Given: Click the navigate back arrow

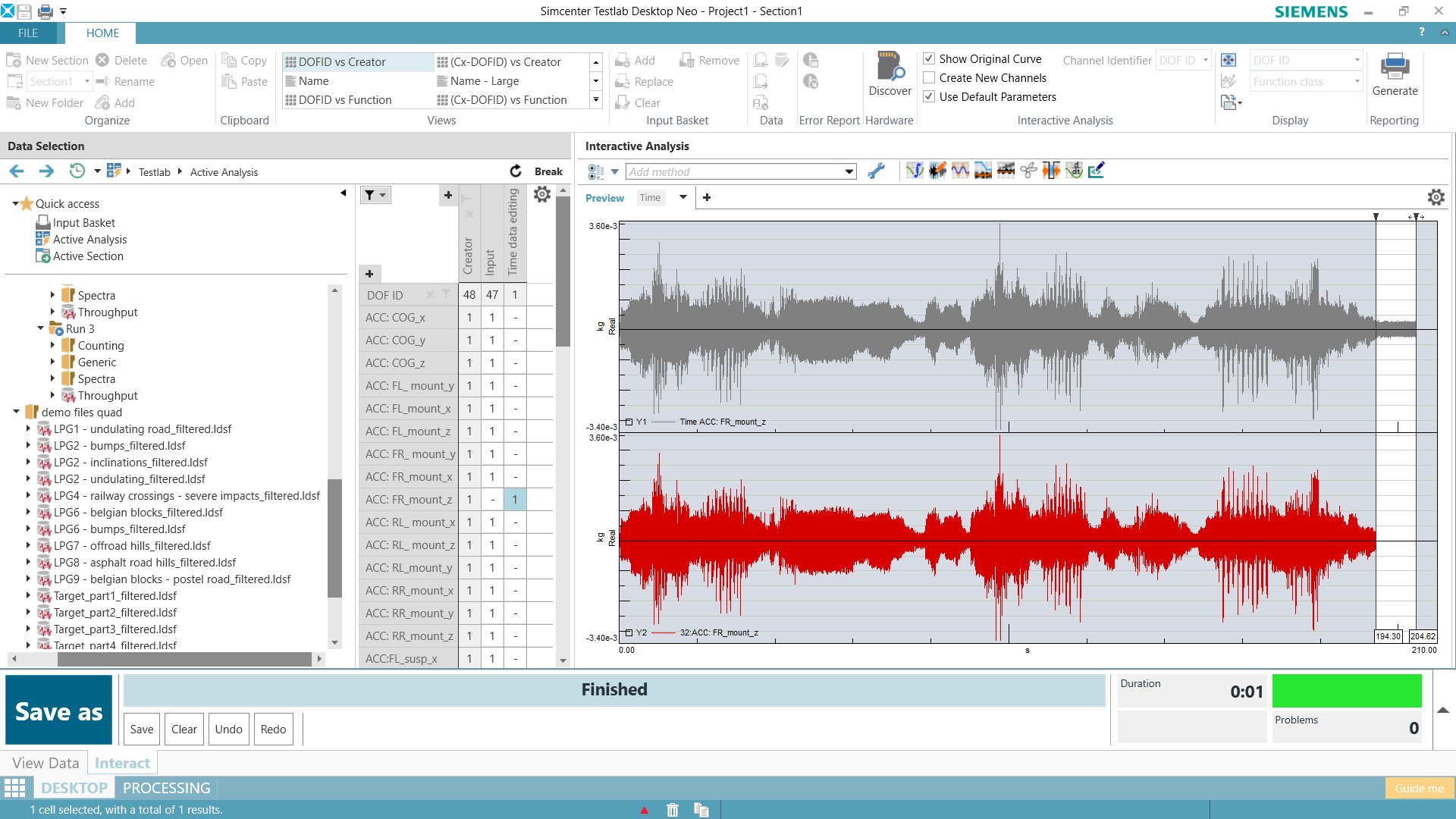Looking at the screenshot, I should (17, 171).
